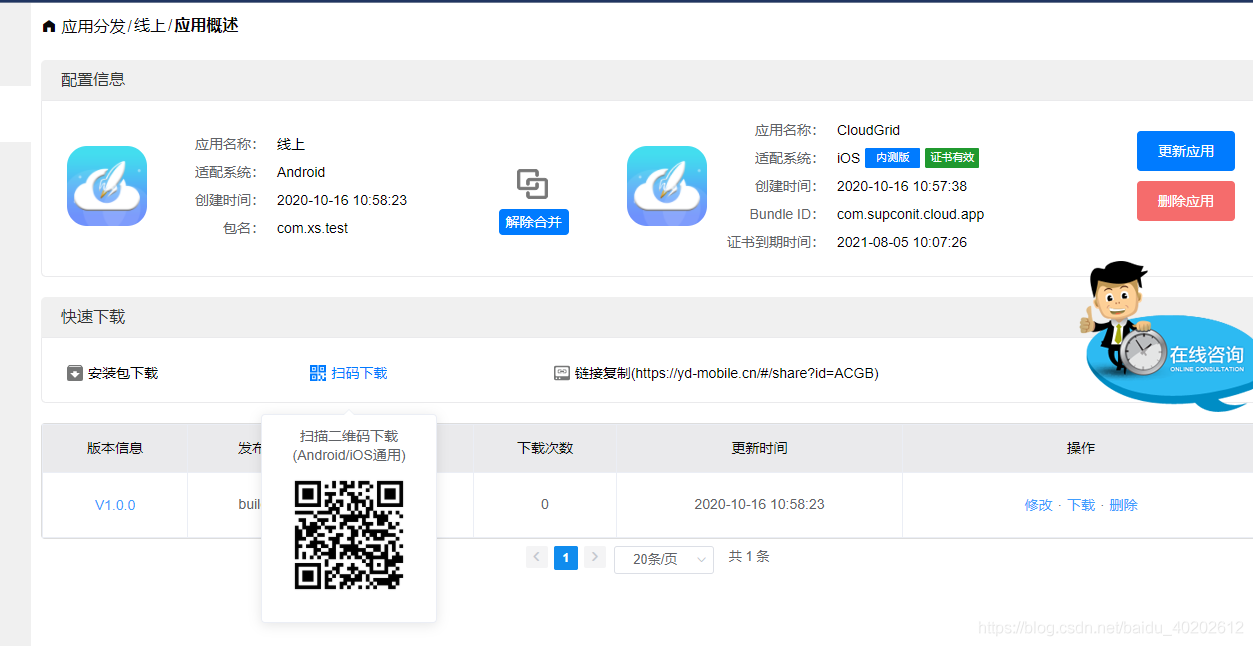Click the package download icon
The width and height of the screenshot is (1253, 646).
75,373
